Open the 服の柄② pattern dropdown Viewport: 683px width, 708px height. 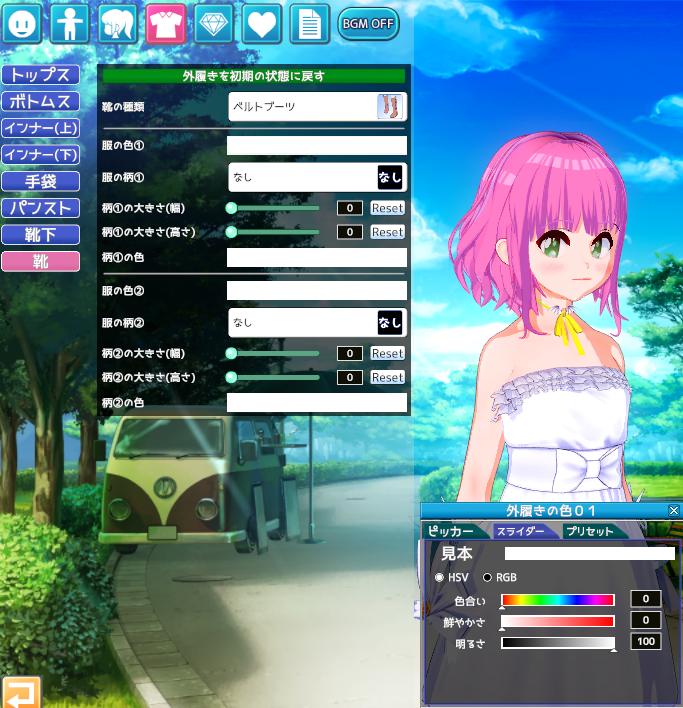316,323
